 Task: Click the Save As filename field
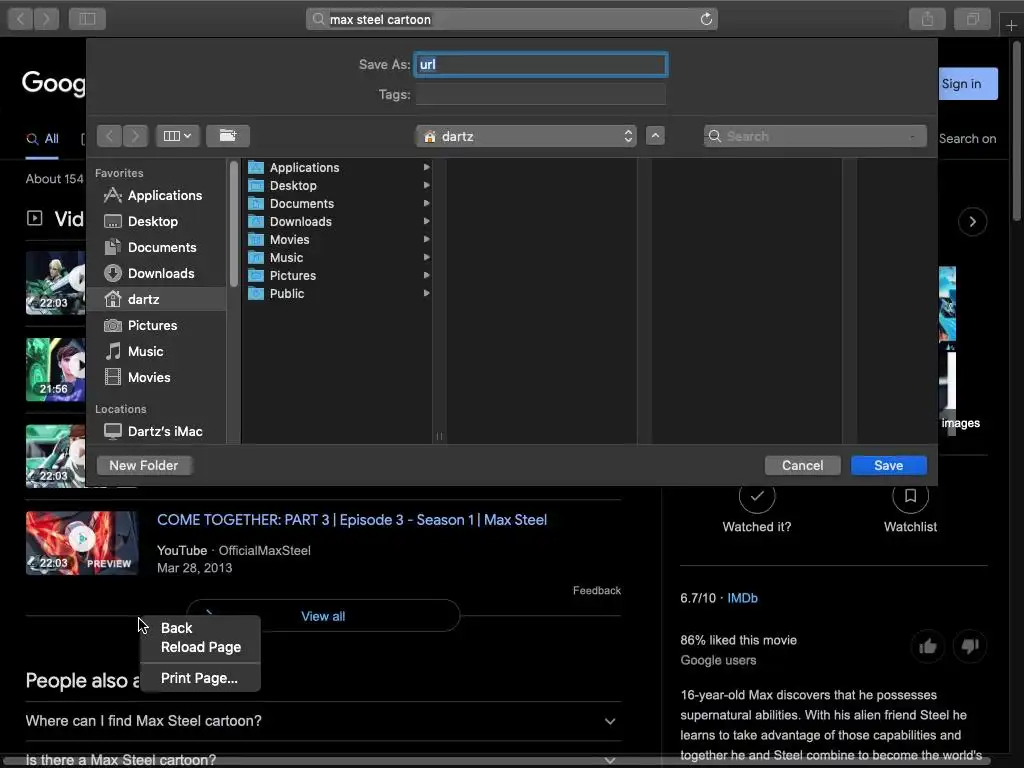[541, 65]
